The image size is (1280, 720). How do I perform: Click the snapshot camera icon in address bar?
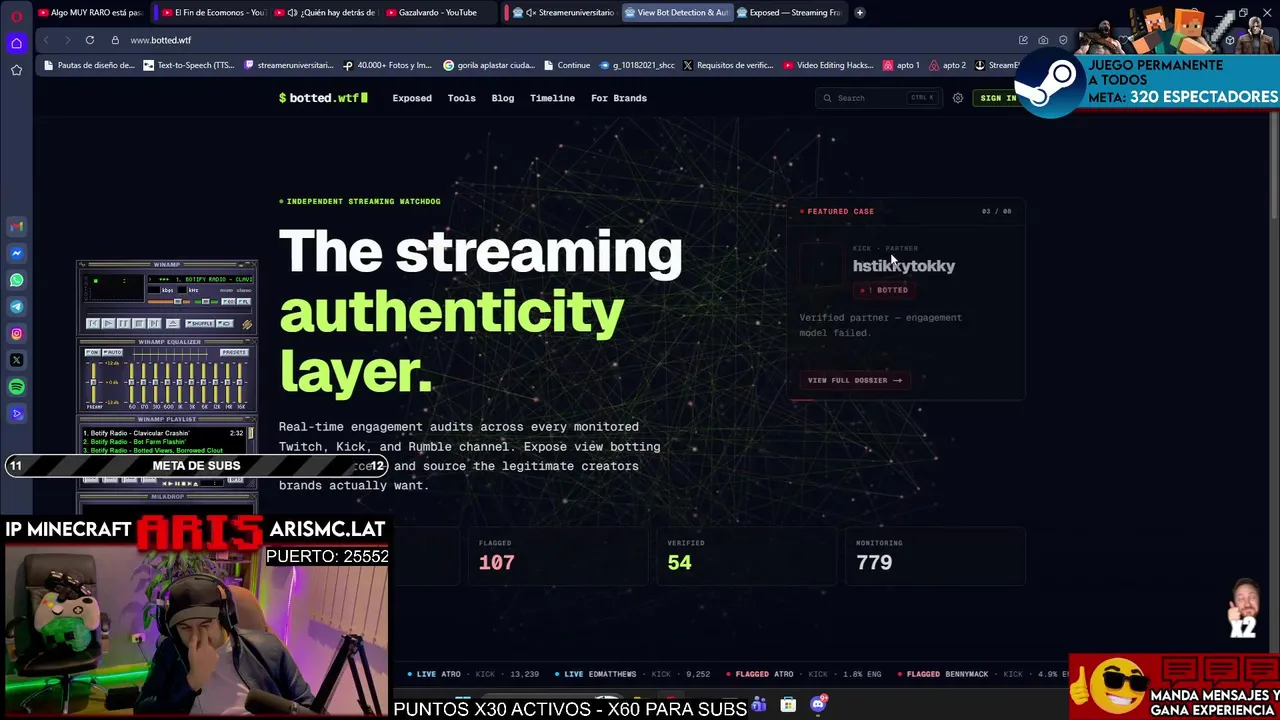pyautogui.click(x=1043, y=40)
